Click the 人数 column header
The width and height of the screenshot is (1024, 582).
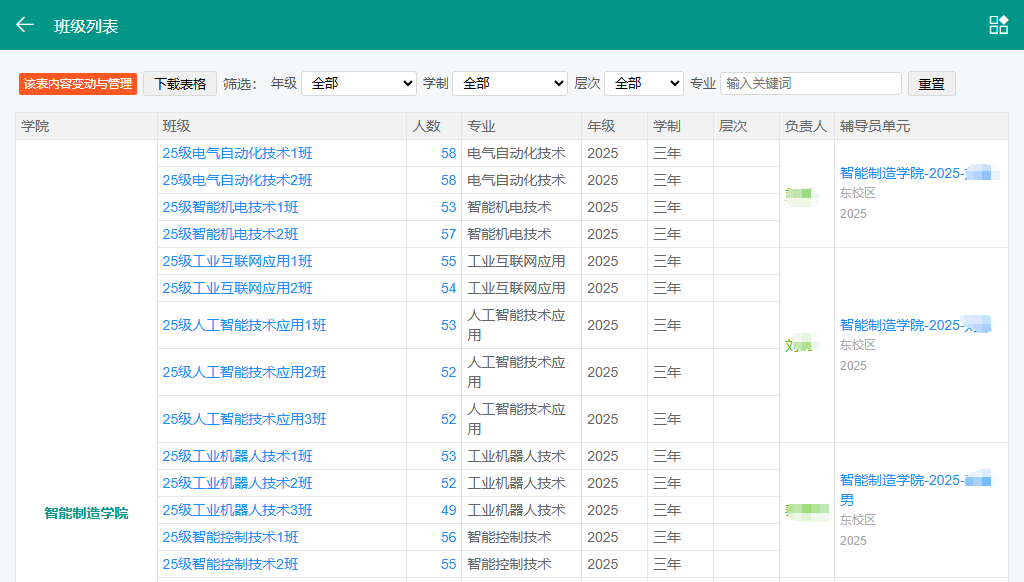[426, 126]
